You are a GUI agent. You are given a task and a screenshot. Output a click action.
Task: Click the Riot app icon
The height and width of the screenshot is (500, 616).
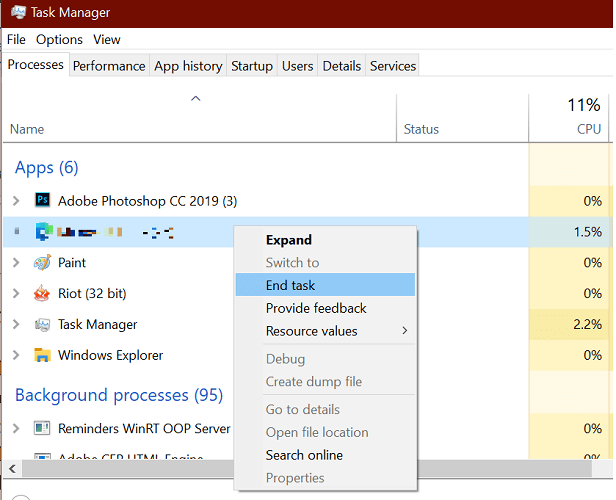click(42, 293)
